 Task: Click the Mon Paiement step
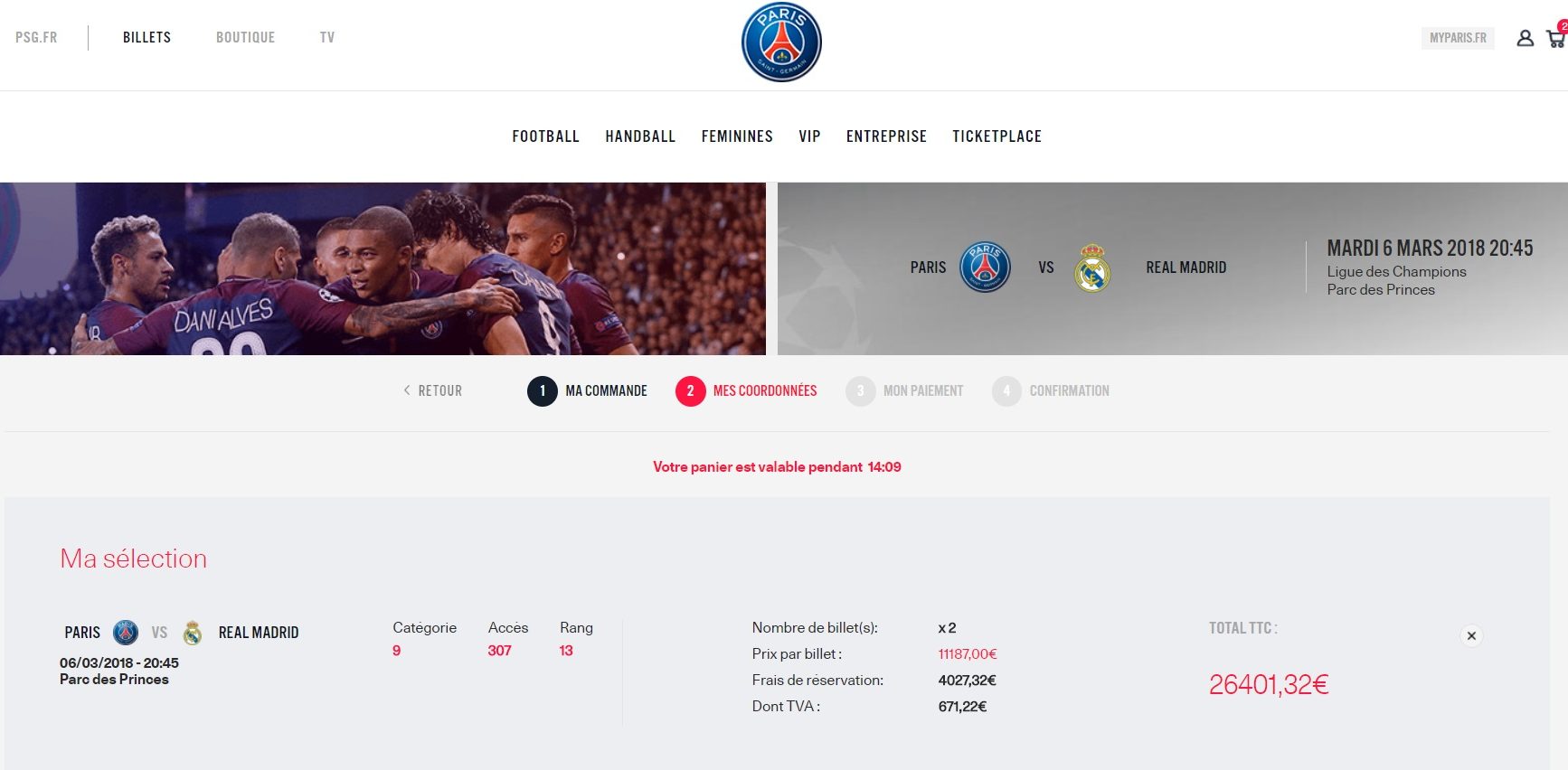[905, 391]
